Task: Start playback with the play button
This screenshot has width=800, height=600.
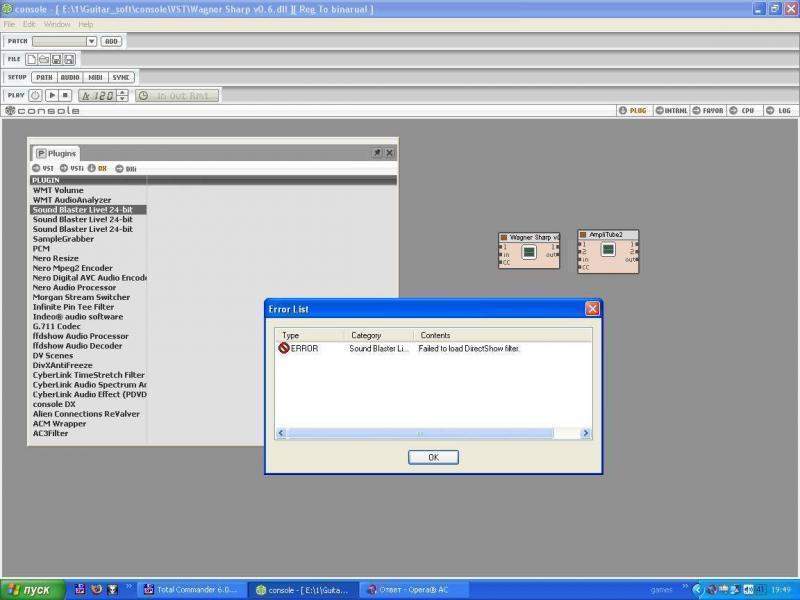Action: point(52,95)
